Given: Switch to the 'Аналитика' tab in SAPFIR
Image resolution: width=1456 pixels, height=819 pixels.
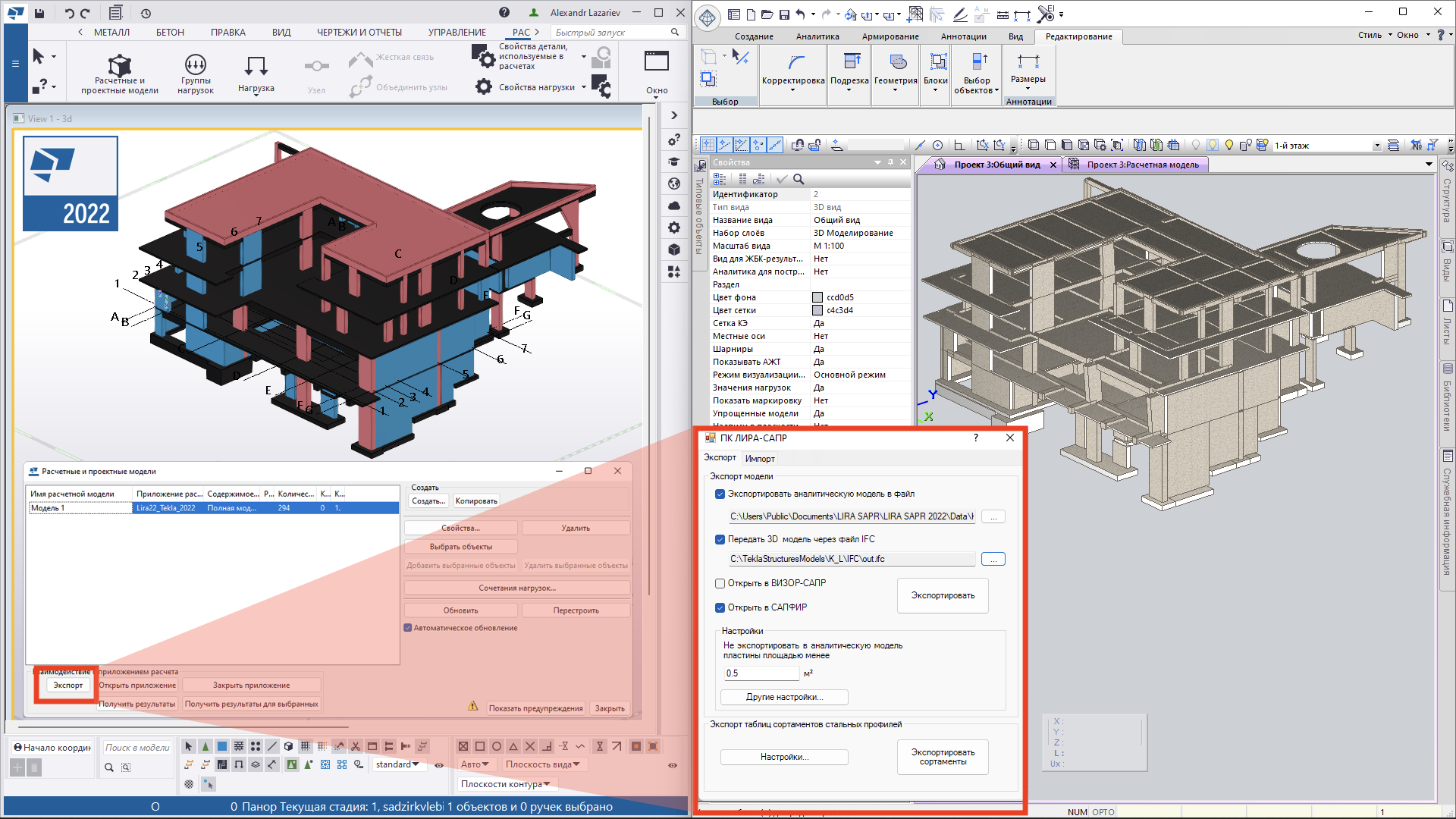Looking at the screenshot, I should click(x=817, y=36).
